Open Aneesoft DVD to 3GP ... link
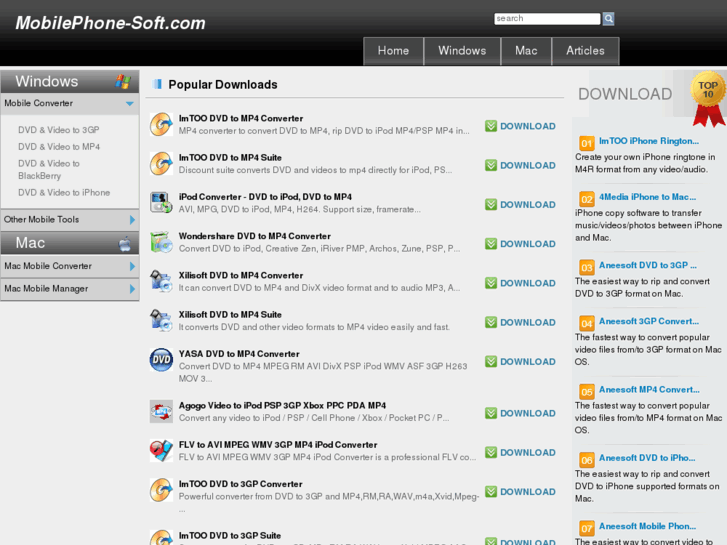 pos(648,265)
